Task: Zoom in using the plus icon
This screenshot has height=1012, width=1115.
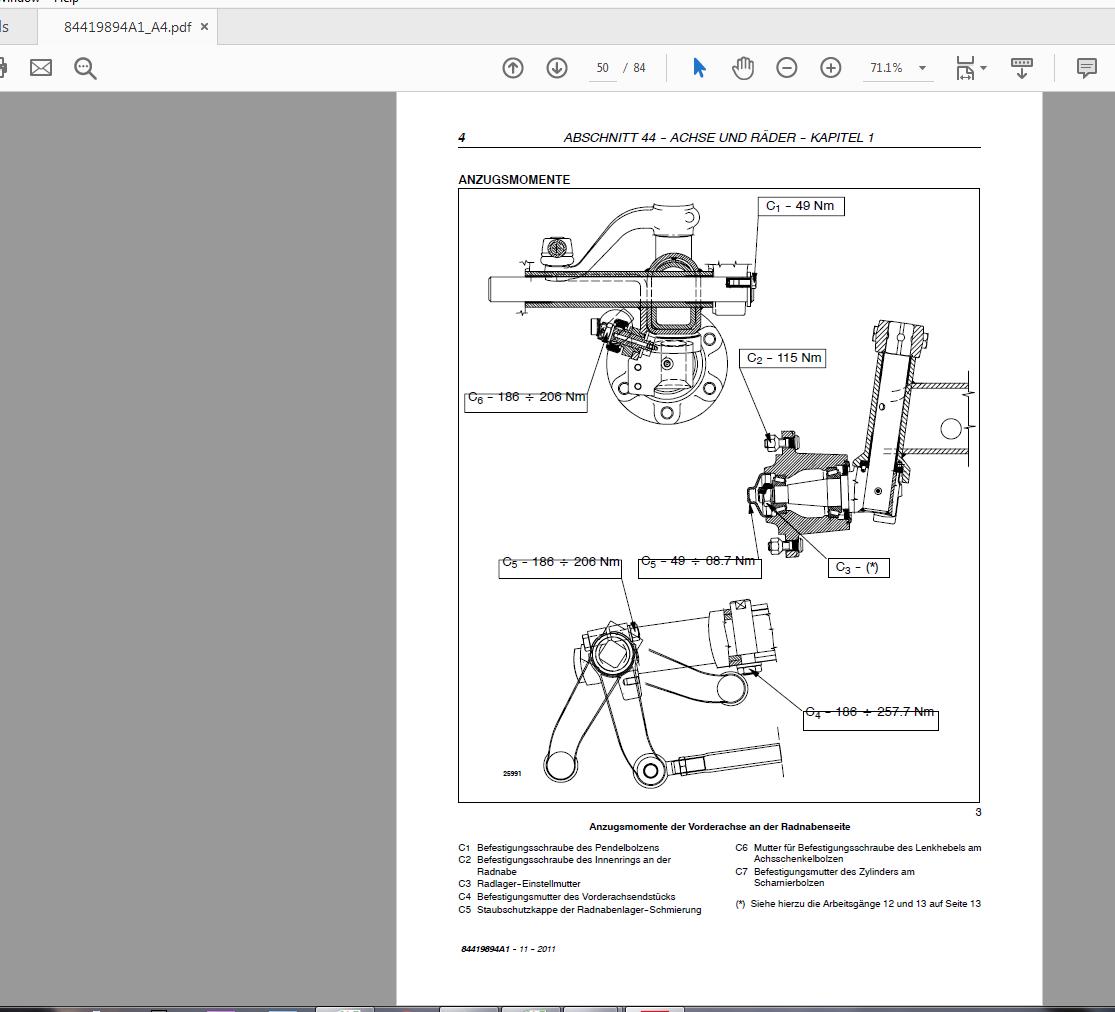Action: coord(830,67)
